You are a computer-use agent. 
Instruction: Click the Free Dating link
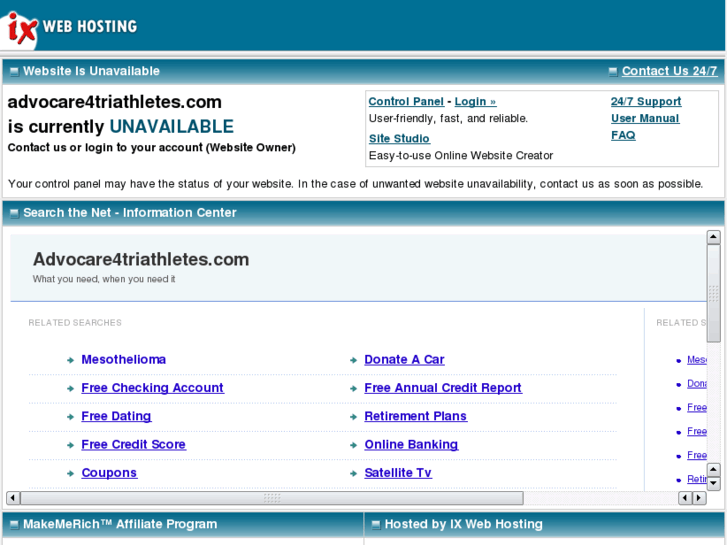click(x=116, y=416)
